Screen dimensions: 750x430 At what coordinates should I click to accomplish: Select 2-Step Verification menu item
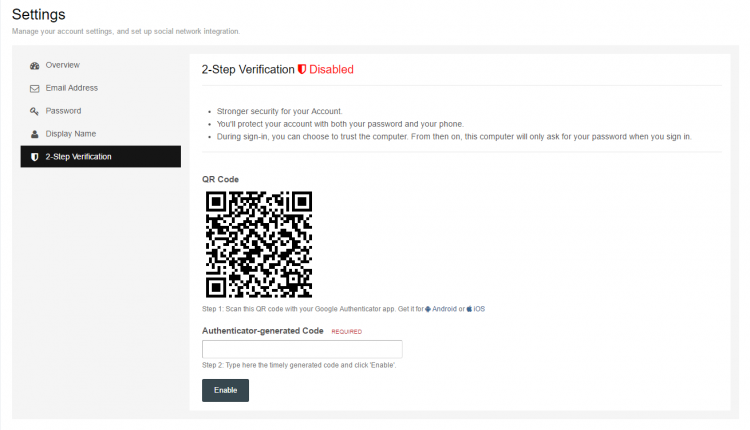click(101, 156)
